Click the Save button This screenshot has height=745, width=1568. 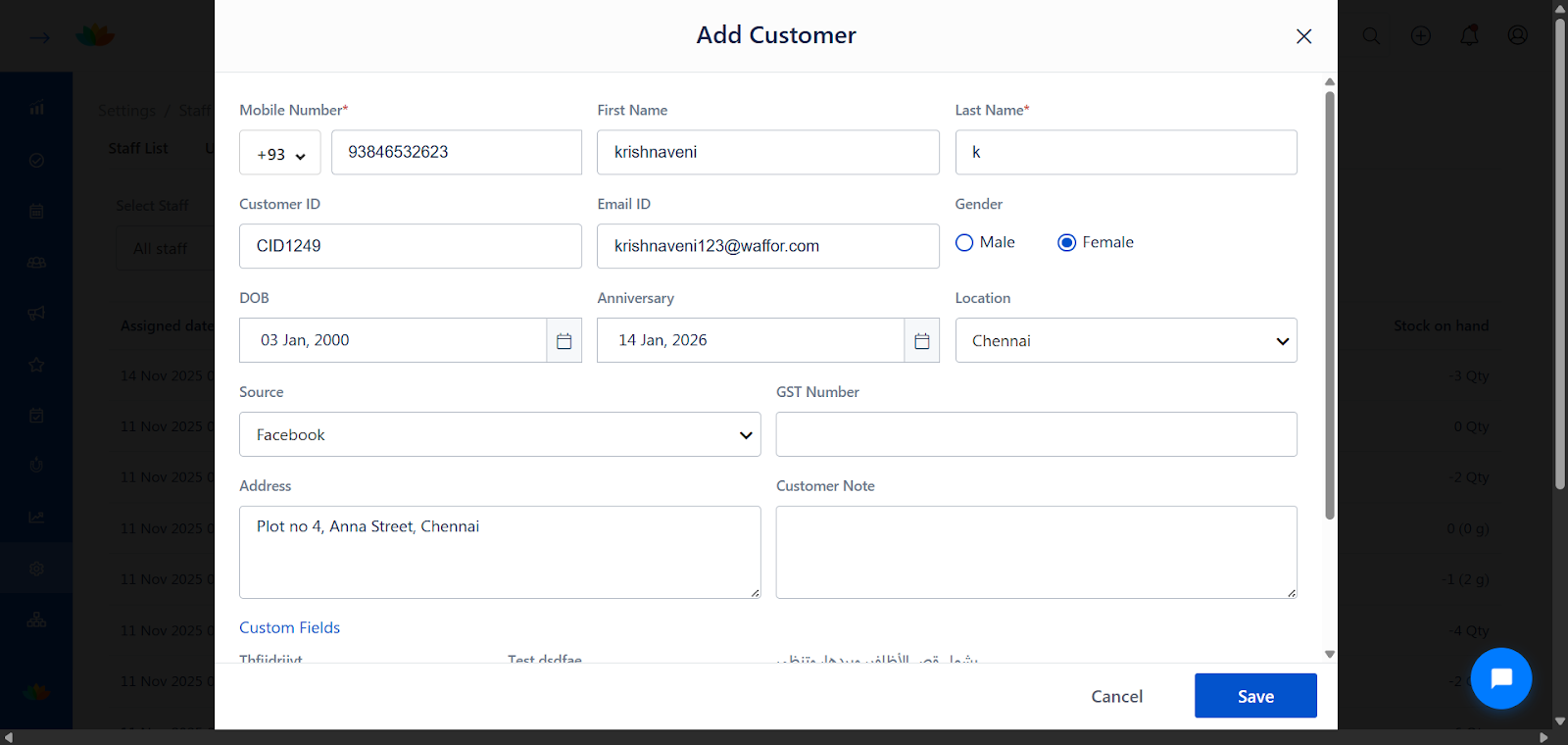tap(1255, 696)
